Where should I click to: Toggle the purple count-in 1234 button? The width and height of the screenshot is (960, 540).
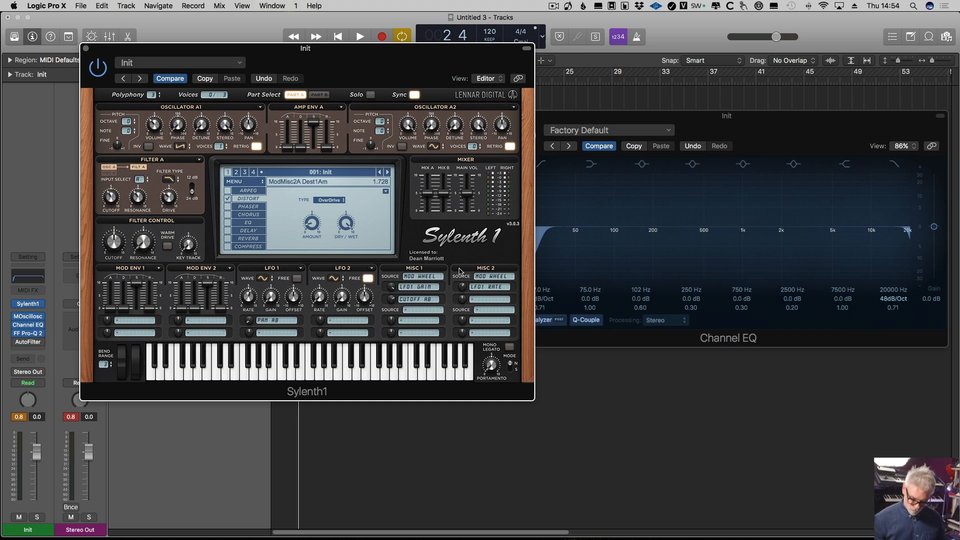click(618, 37)
